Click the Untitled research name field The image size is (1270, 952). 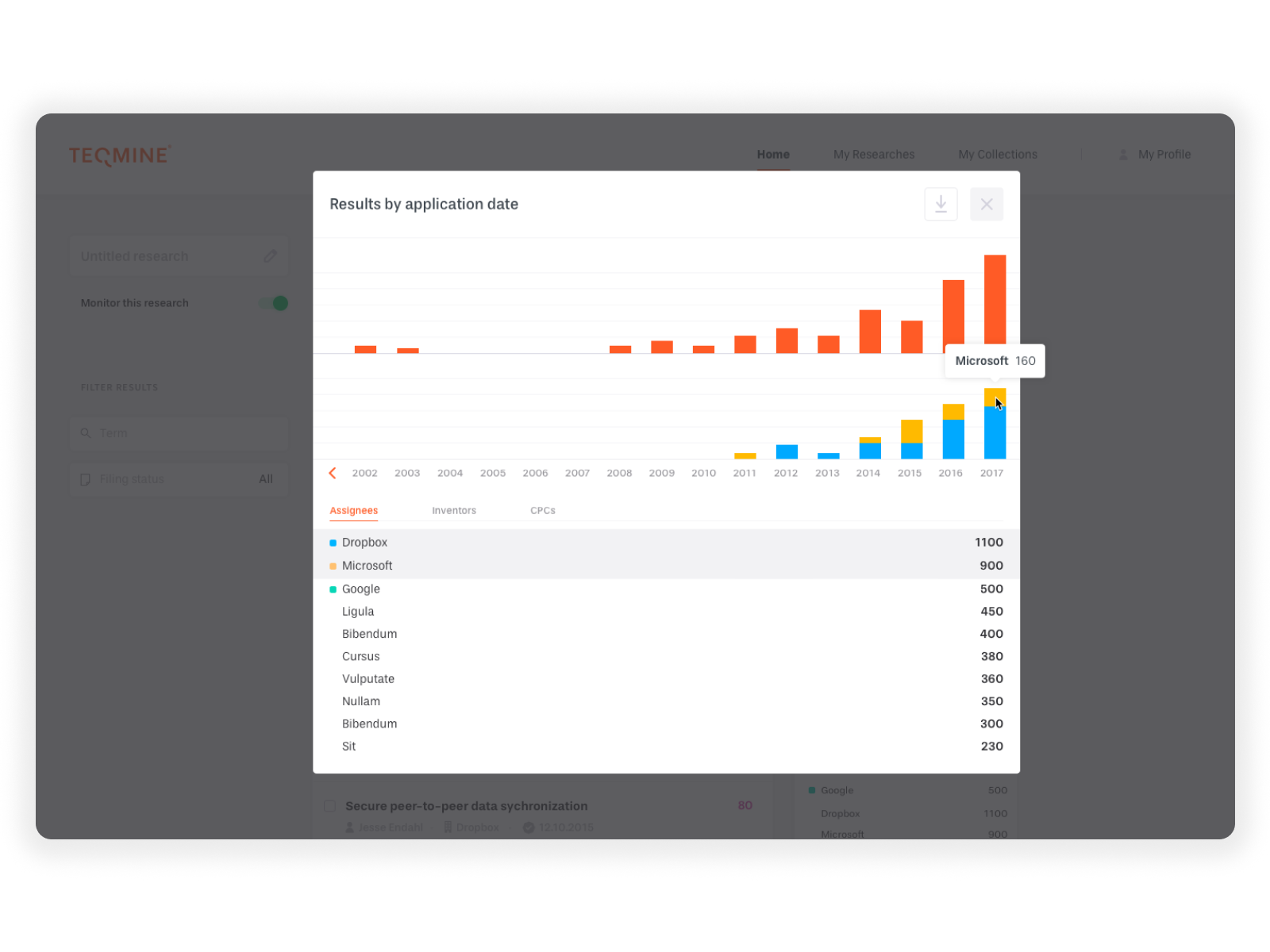pos(179,256)
